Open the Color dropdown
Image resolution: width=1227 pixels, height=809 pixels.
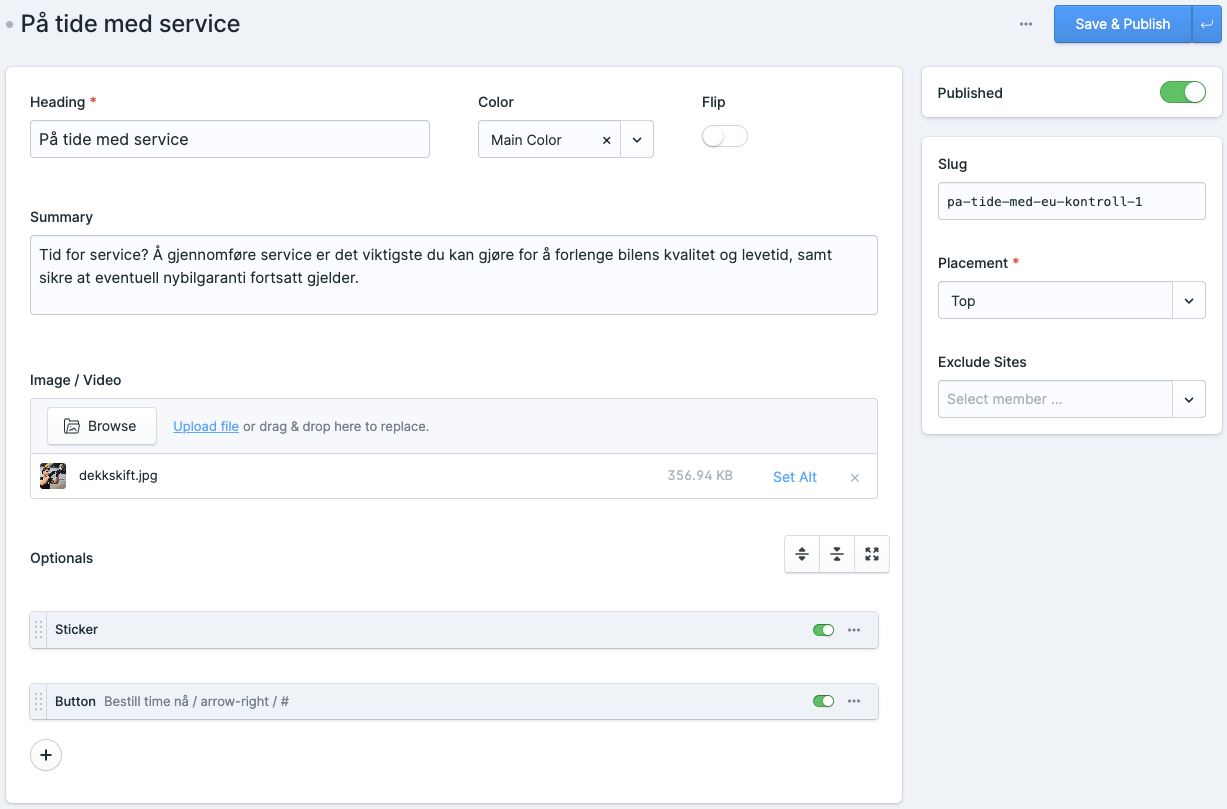(637, 140)
